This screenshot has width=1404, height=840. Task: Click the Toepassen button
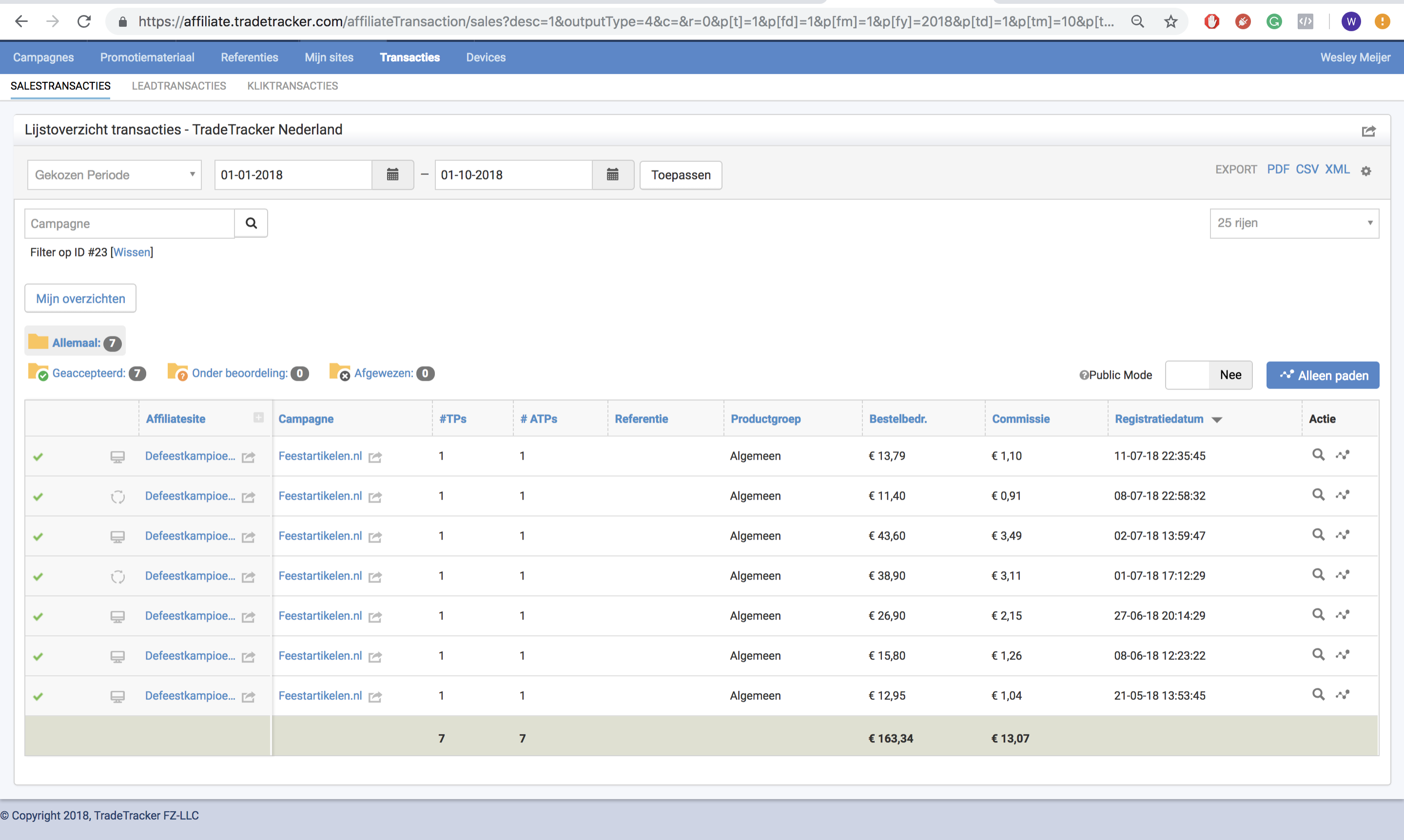pyautogui.click(x=681, y=175)
